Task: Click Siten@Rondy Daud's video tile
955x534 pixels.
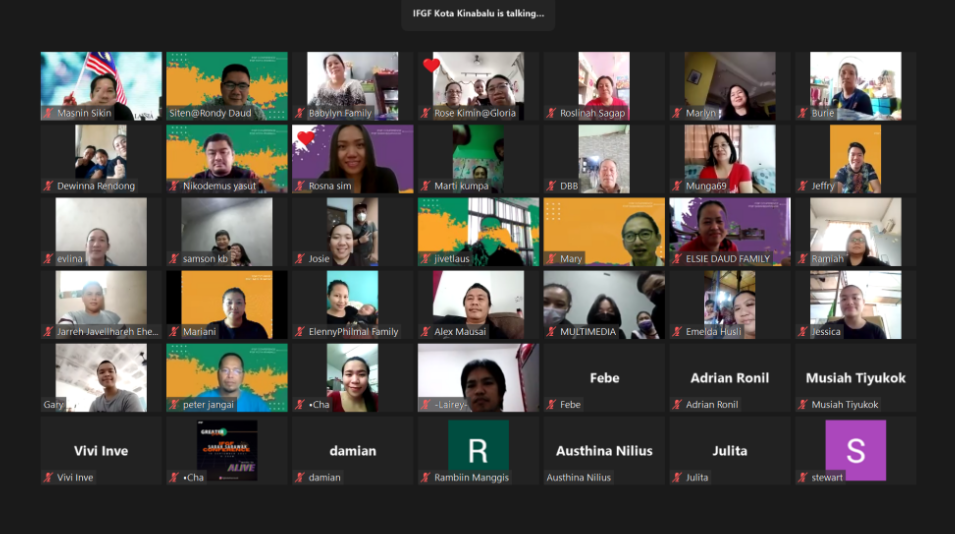Action: point(227,86)
